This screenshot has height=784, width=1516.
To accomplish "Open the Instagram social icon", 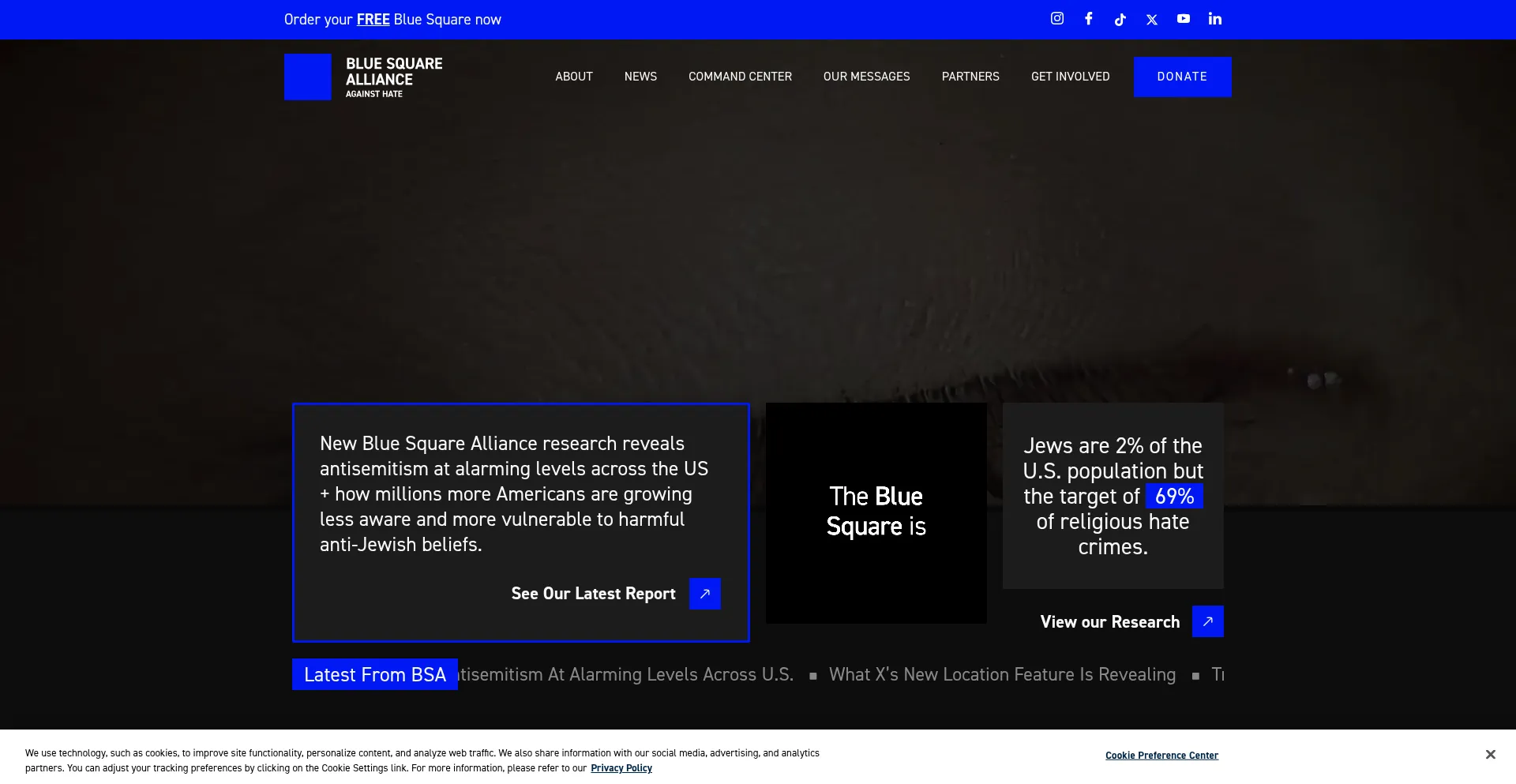I will tap(1056, 19).
